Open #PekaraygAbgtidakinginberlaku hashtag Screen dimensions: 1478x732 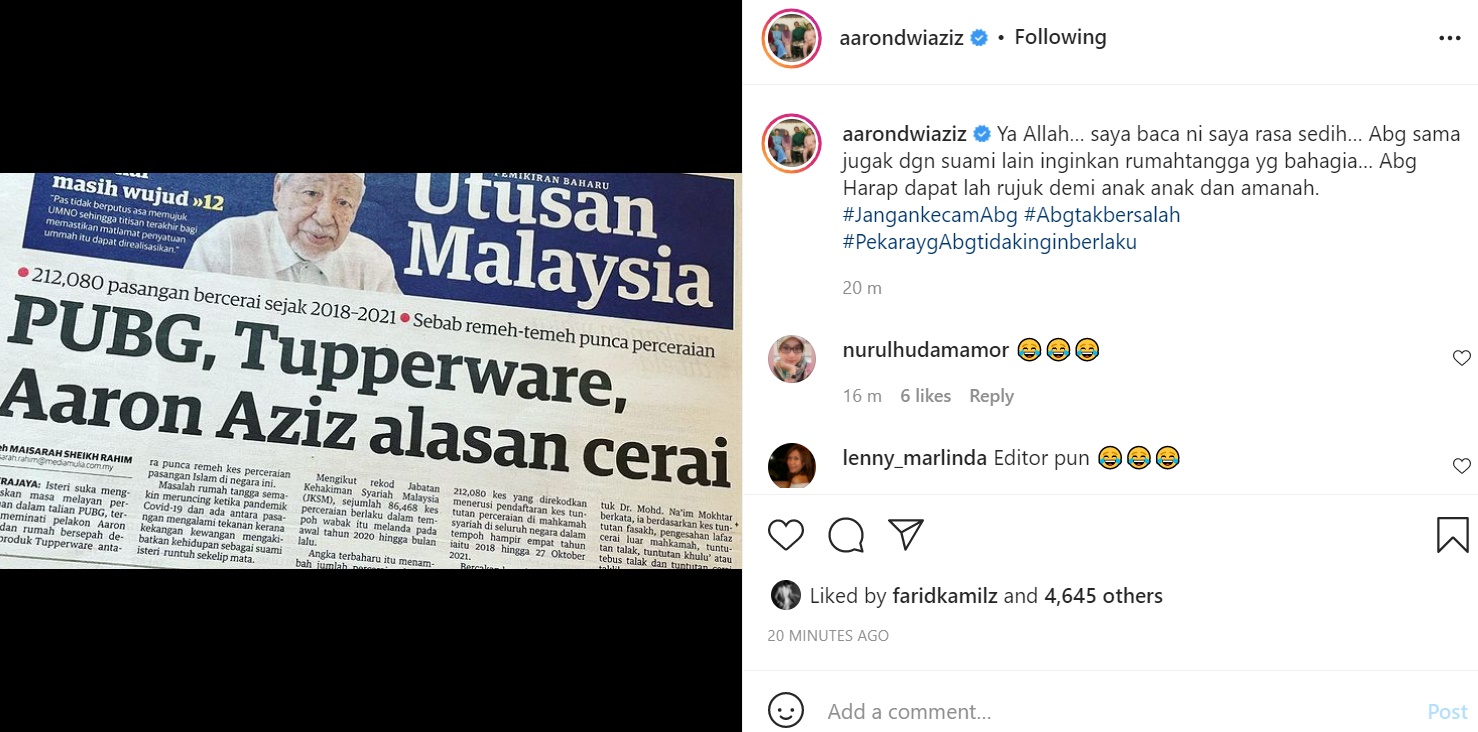coord(990,242)
